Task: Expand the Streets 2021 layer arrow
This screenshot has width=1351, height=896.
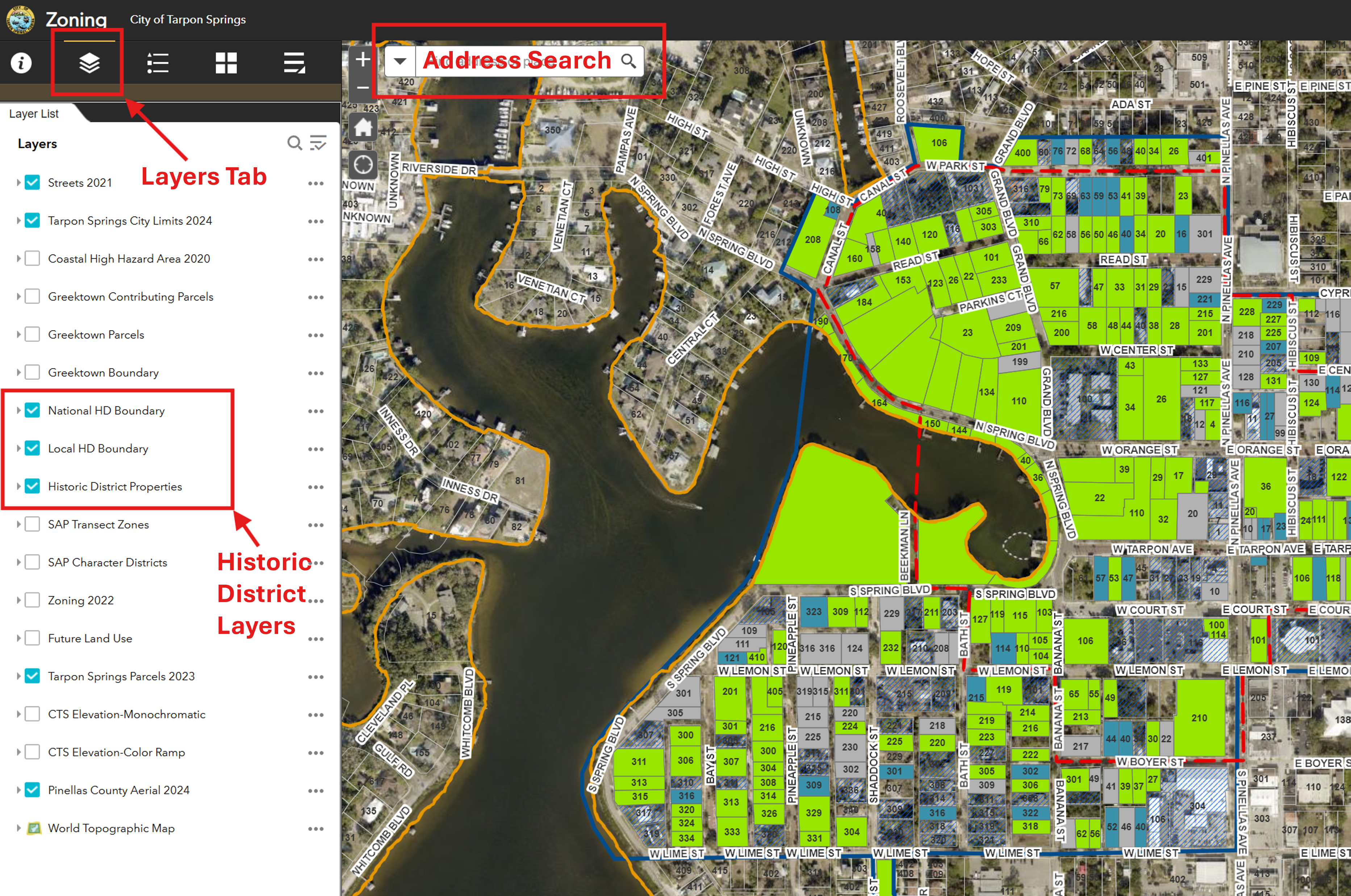Action: pos(18,183)
